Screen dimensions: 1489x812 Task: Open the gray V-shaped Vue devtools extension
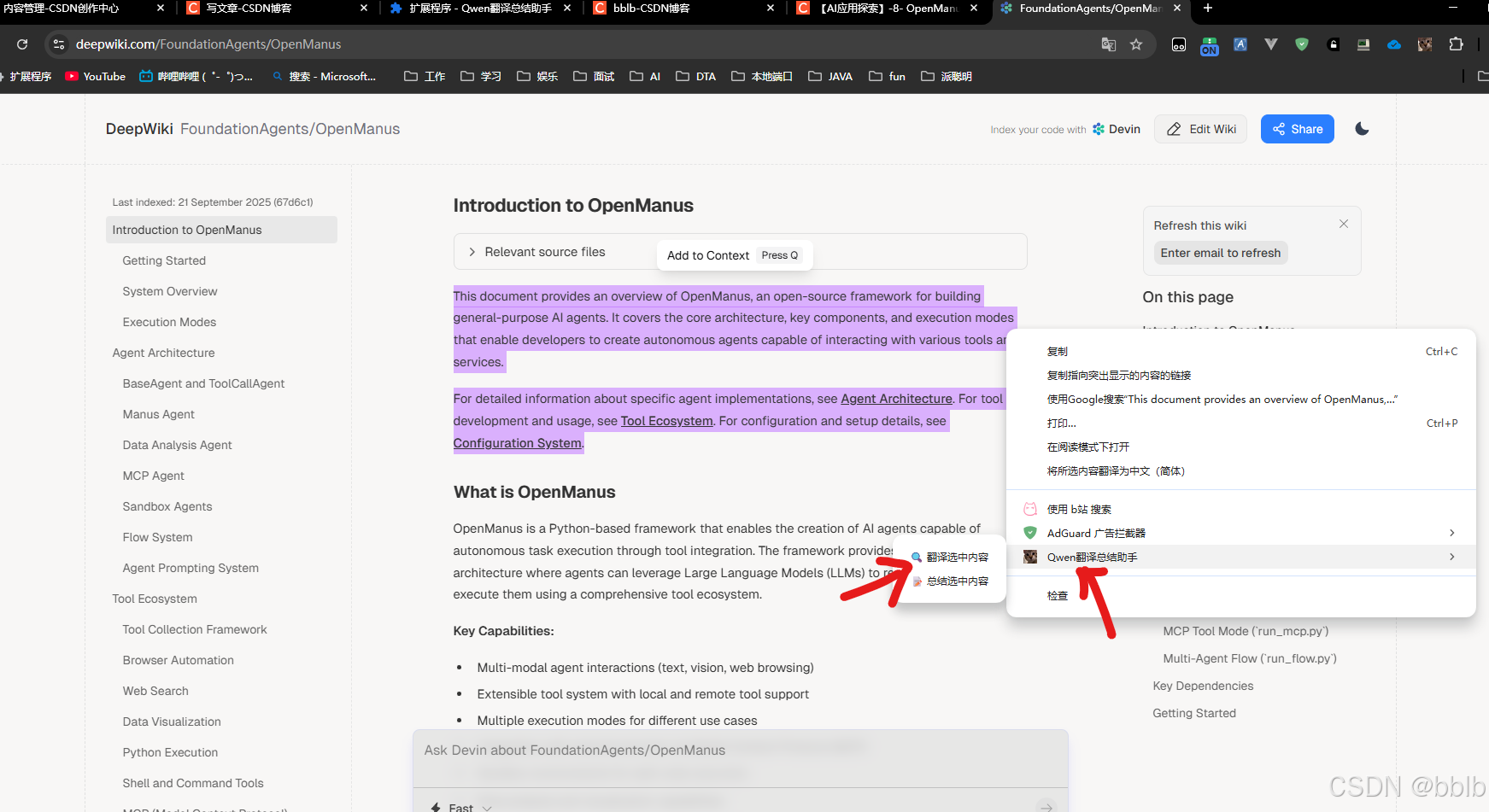1271,44
